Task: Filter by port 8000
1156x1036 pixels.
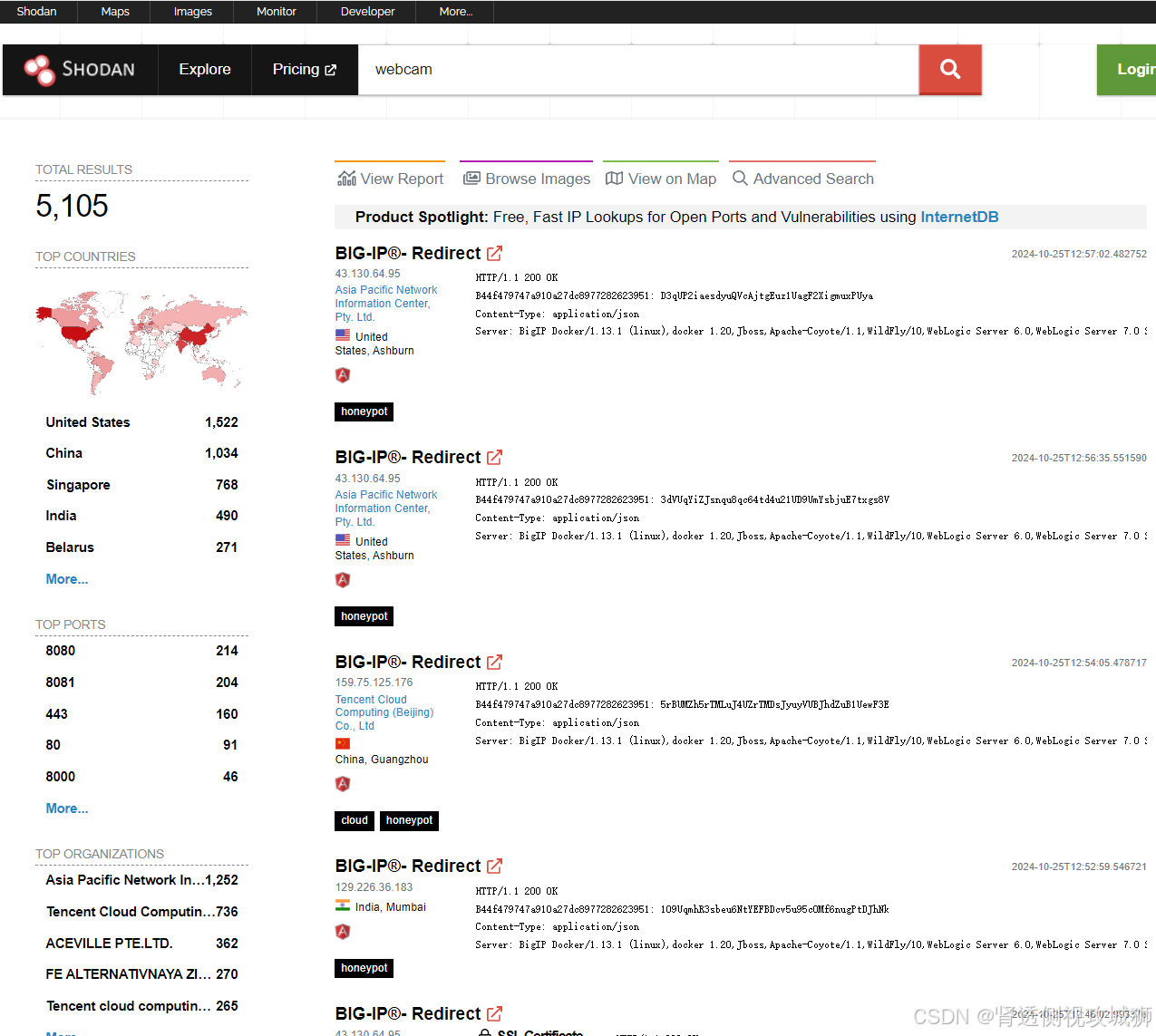Action: coord(141,777)
